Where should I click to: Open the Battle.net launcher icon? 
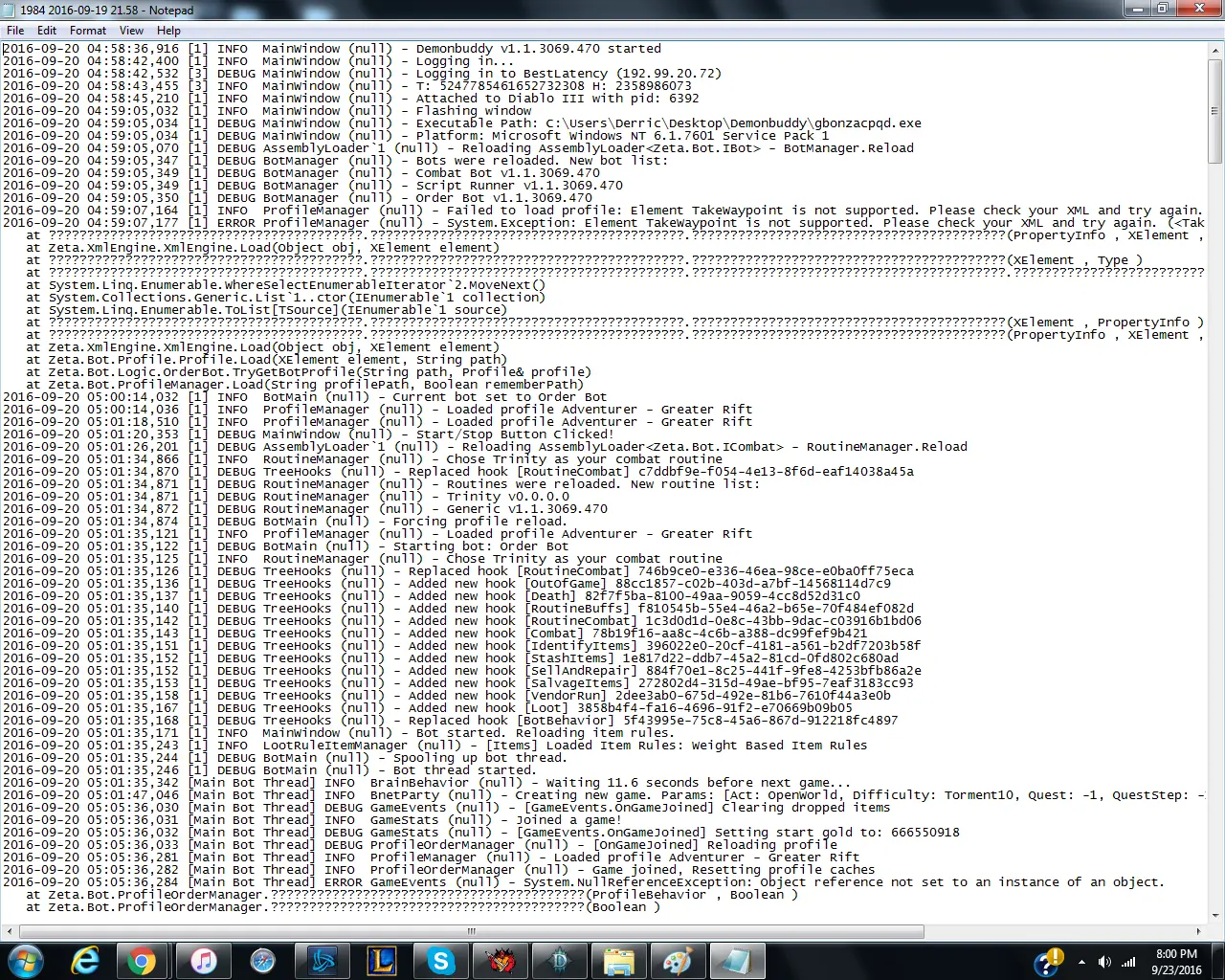[323, 961]
